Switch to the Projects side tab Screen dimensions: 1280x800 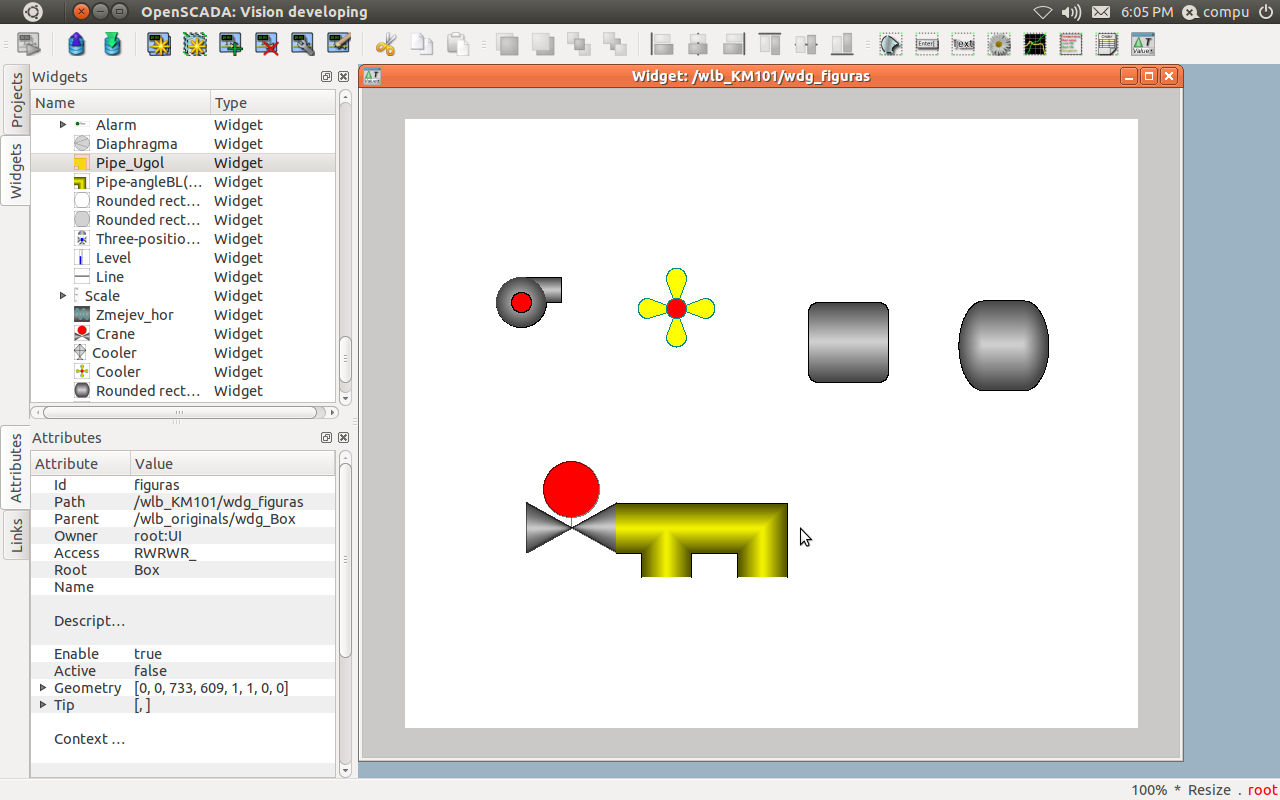pyautogui.click(x=16, y=100)
